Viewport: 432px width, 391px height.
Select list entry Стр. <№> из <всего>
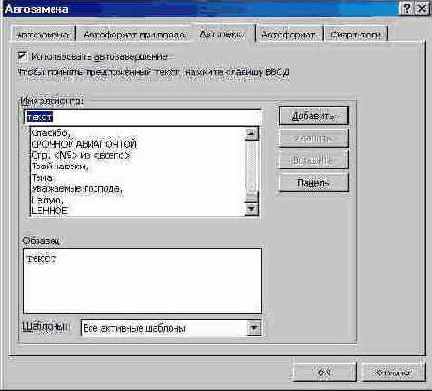coord(80,155)
